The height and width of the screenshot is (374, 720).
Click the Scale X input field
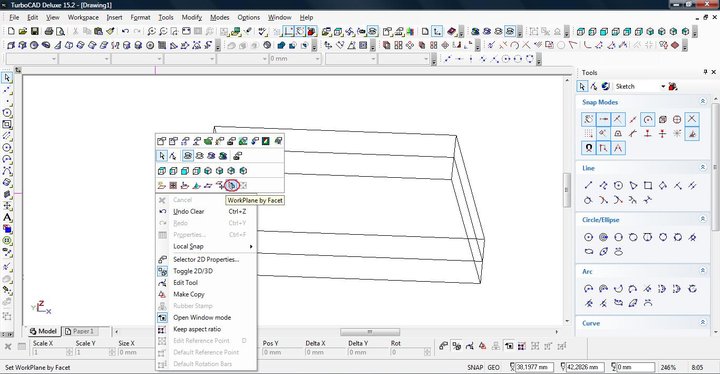pyautogui.click(x=49, y=352)
